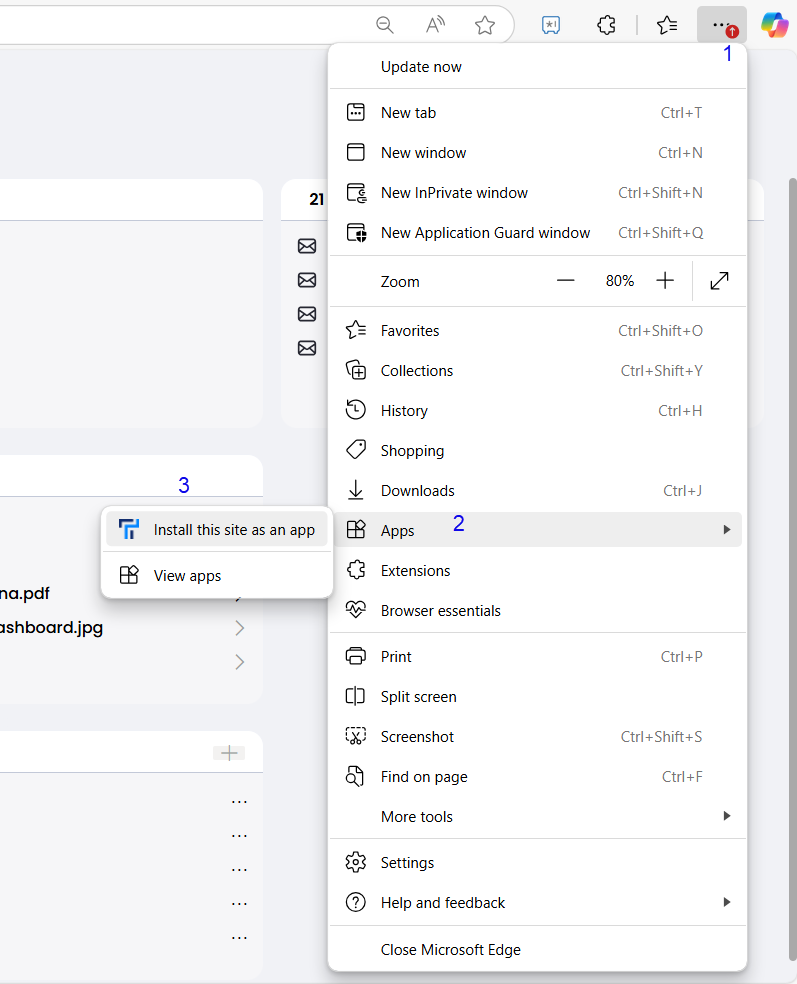Expand the More tools submenu

point(537,816)
